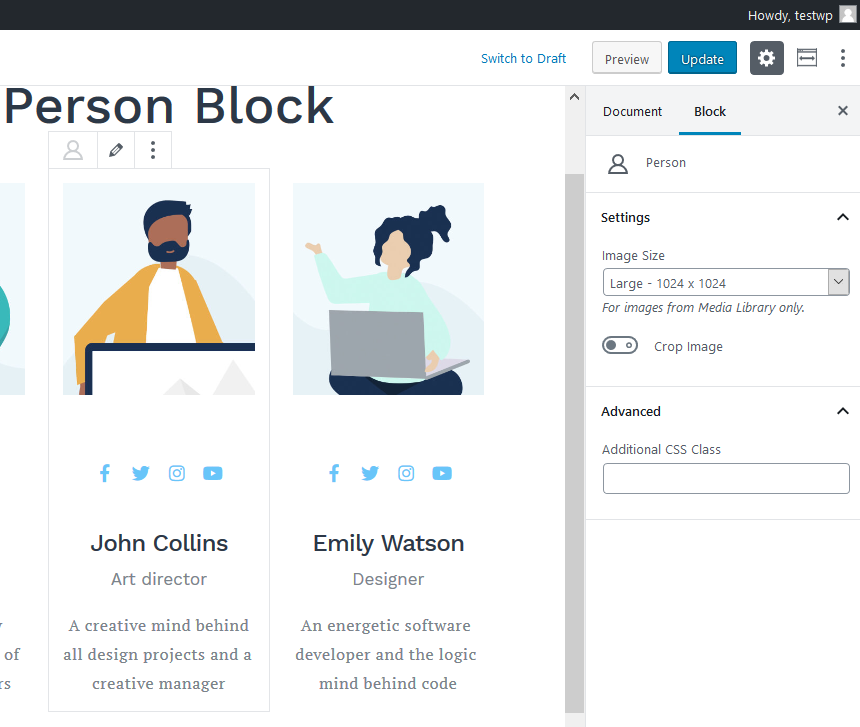Click Emily Watson's profile illustration

pyautogui.click(x=388, y=289)
